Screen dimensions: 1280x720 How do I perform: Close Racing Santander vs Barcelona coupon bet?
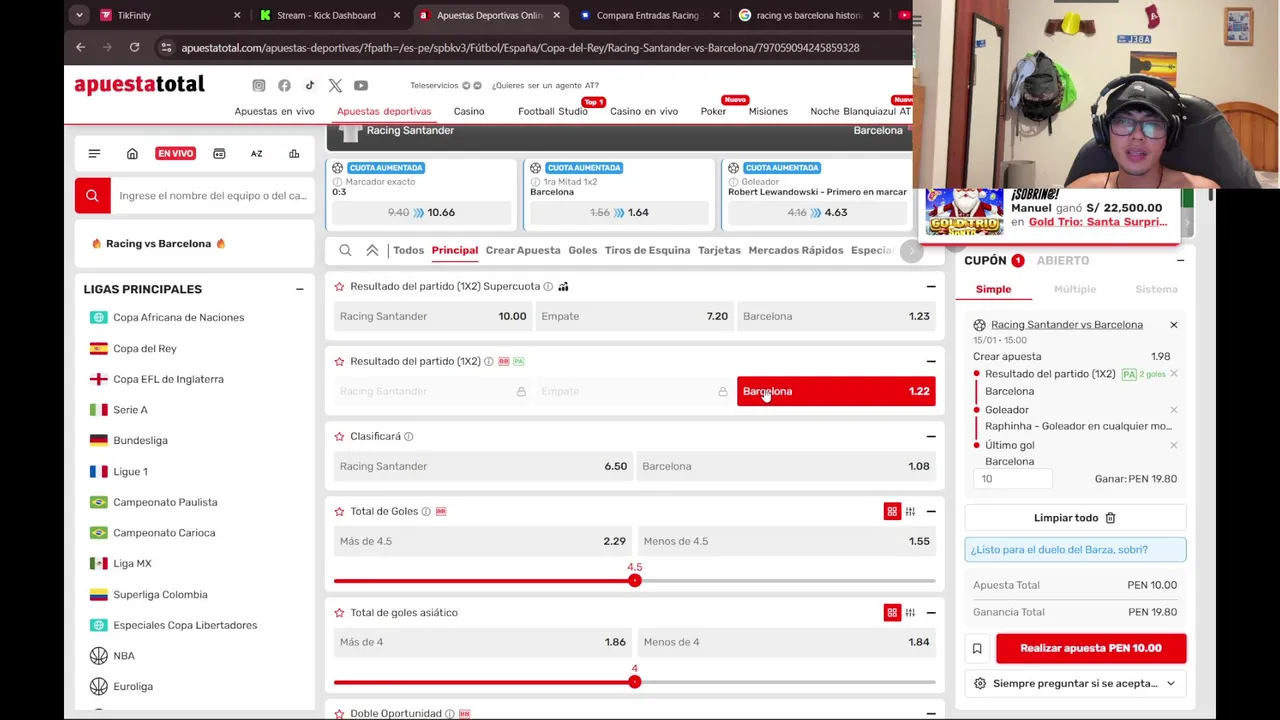[x=1174, y=325]
